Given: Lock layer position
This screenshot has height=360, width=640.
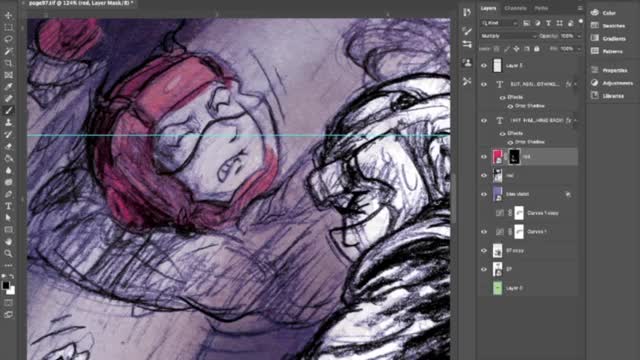Looking at the screenshot, I should click(516, 49).
